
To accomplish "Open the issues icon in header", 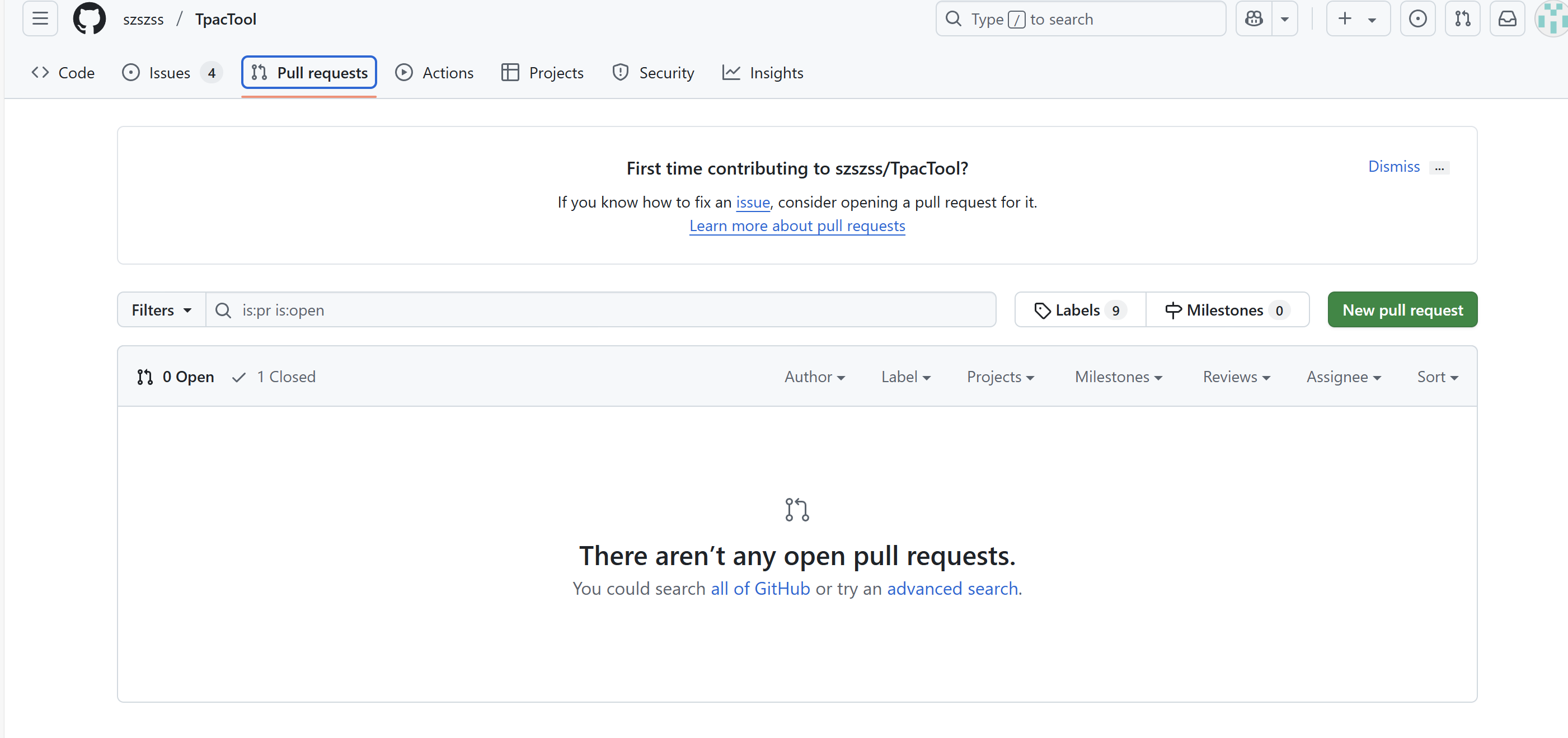I will tap(1417, 19).
